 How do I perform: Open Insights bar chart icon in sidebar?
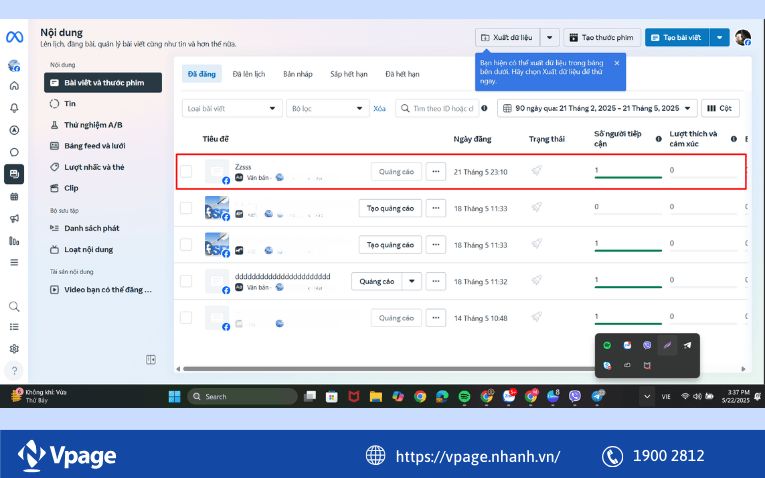click(x=14, y=241)
